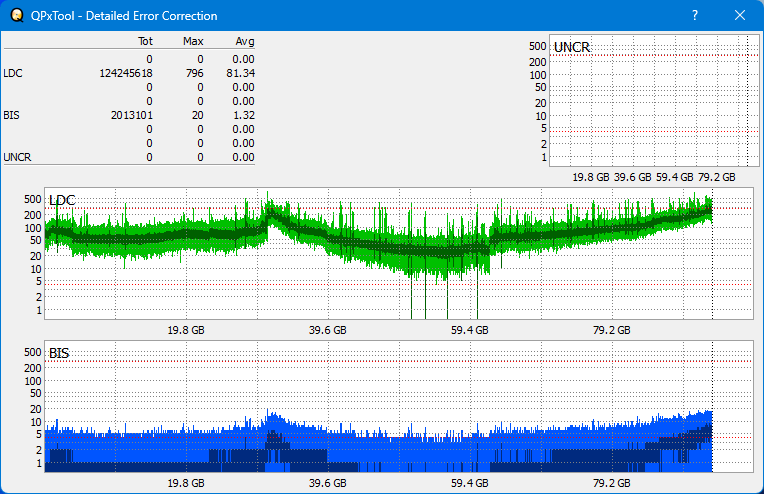Click the UNCR graph title label
This screenshot has width=764, height=494.
click(572, 47)
